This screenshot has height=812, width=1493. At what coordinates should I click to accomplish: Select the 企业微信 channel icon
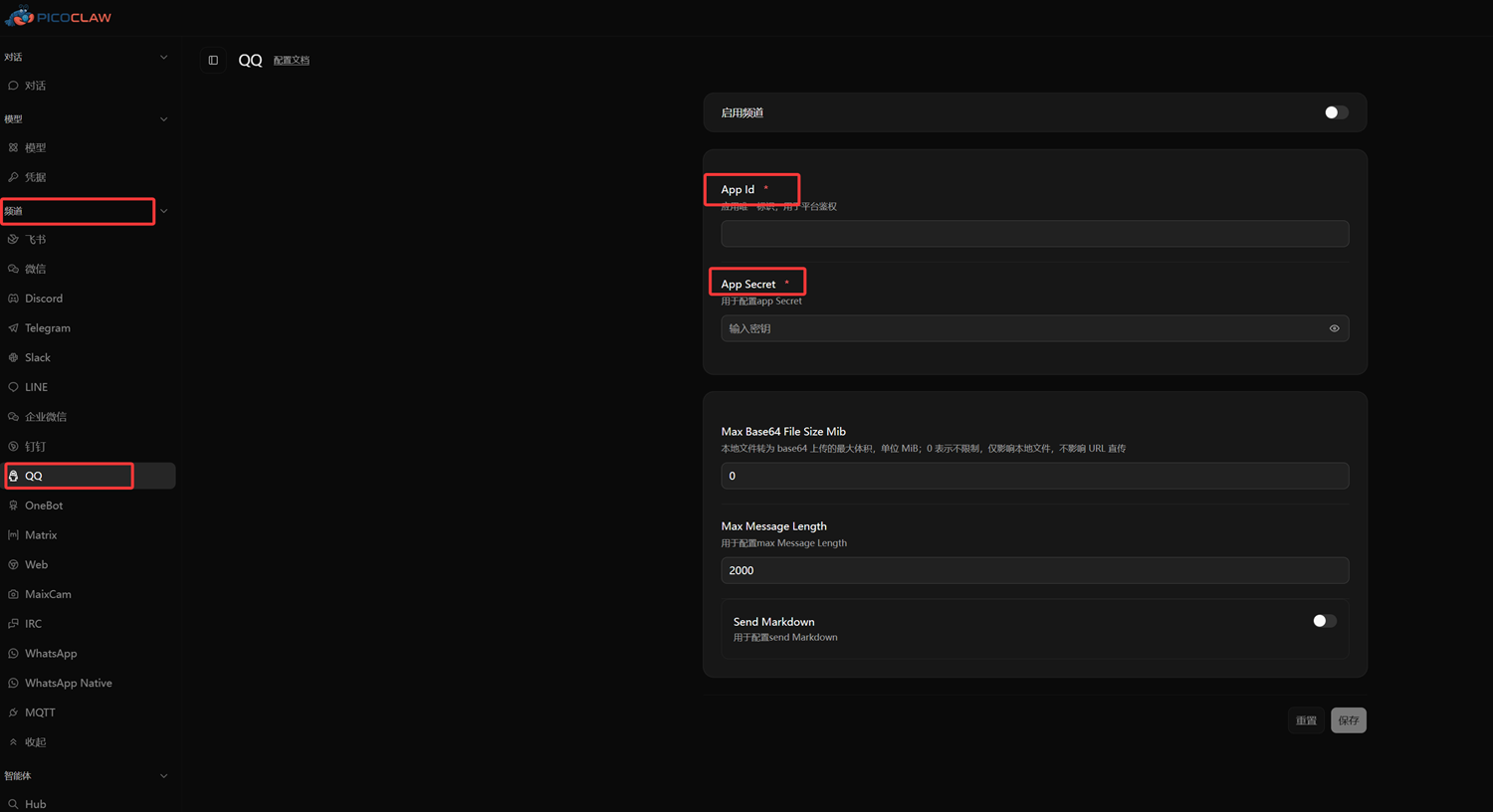(13, 417)
